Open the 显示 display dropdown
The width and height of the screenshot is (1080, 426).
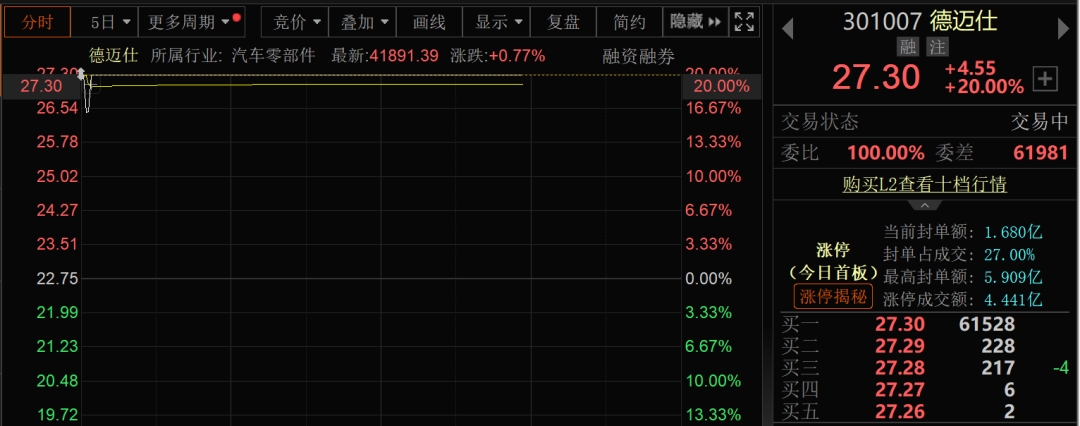pyautogui.click(x=496, y=22)
